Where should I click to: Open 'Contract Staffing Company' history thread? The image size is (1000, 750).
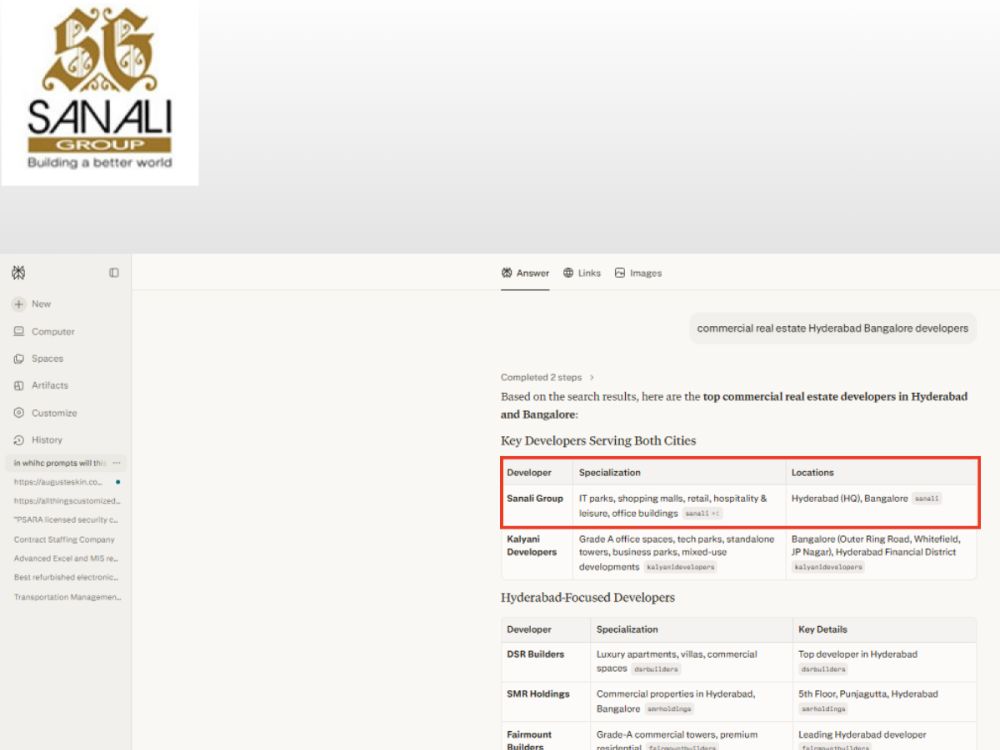click(x=64, y=540)
